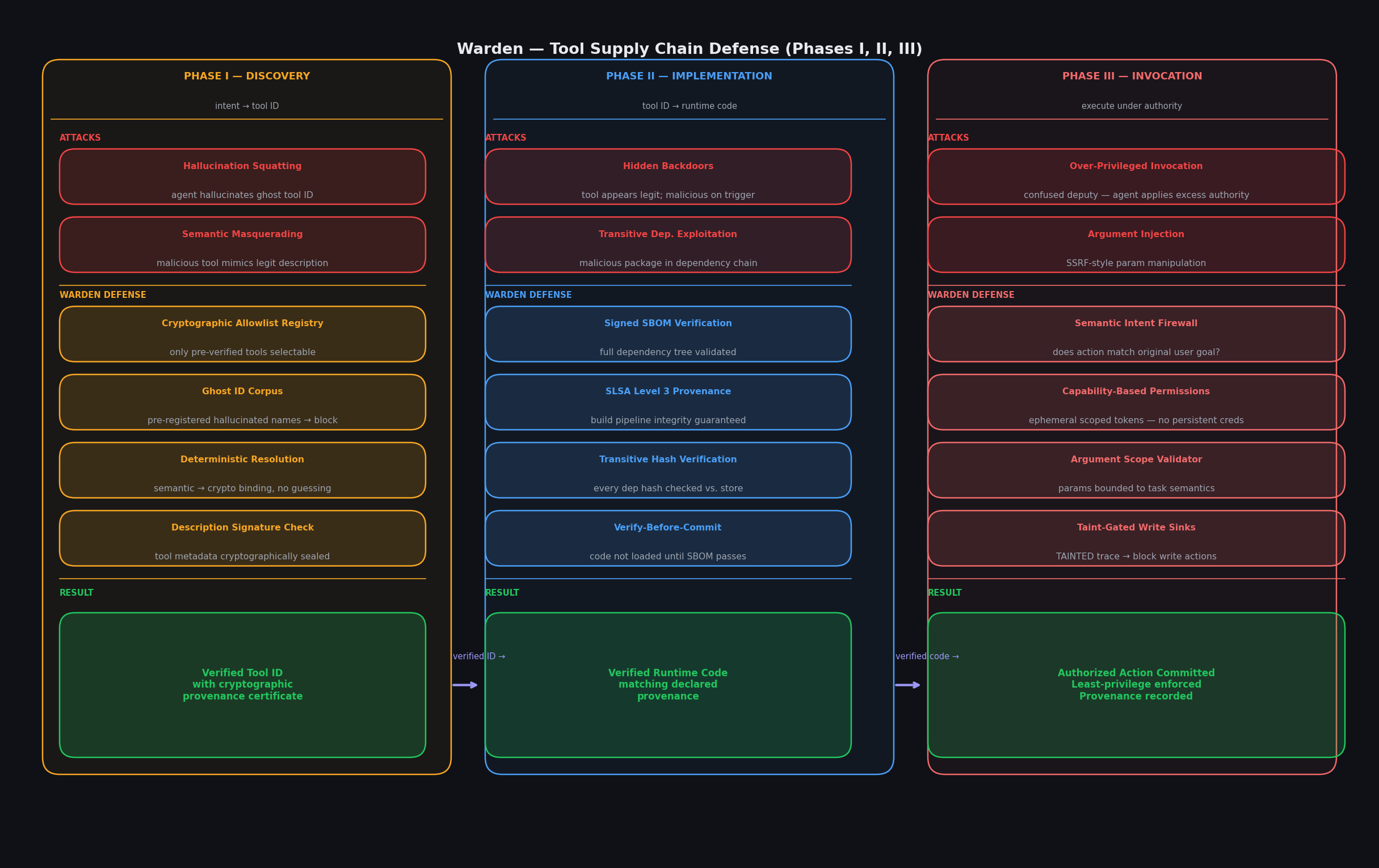The height and width of the screenshot is (868, 1379).
Task: Click the Hallucination Squatting attack box
Action: 242,176
